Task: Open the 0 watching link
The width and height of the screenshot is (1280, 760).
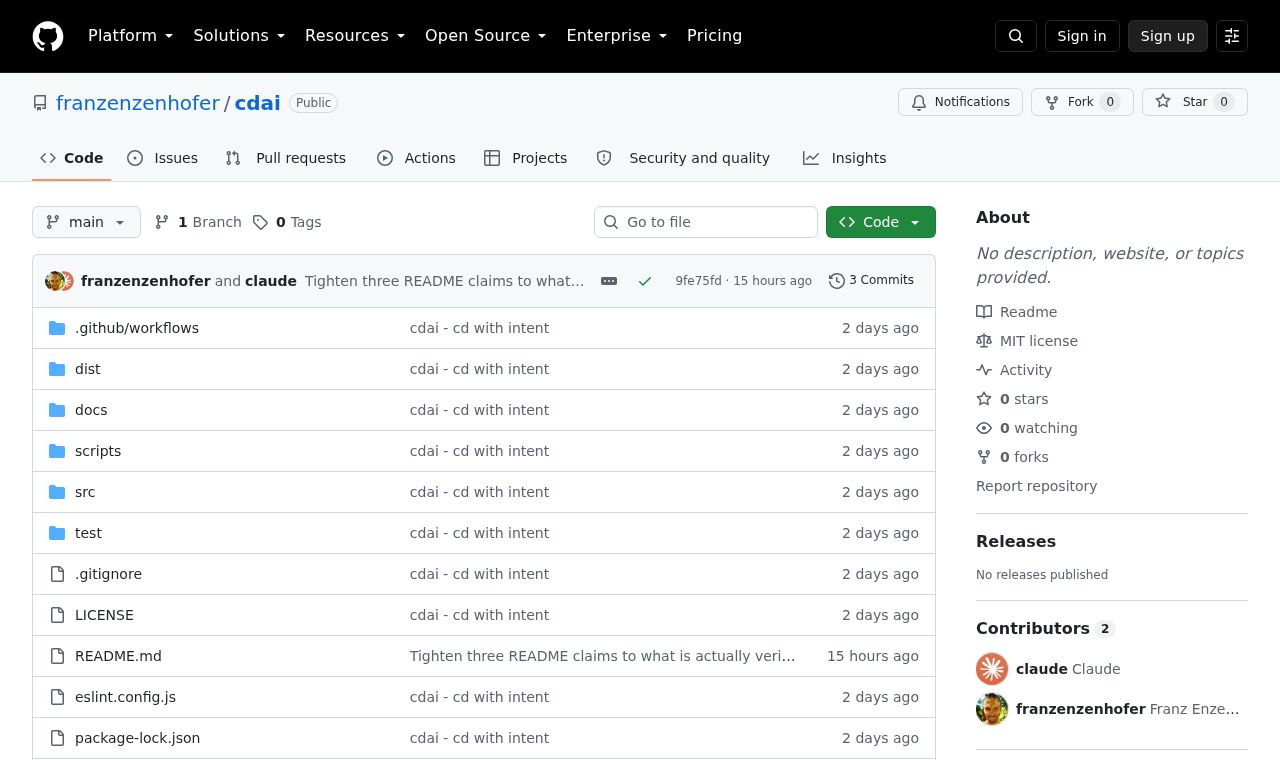Action: [x=1027, y=428]
